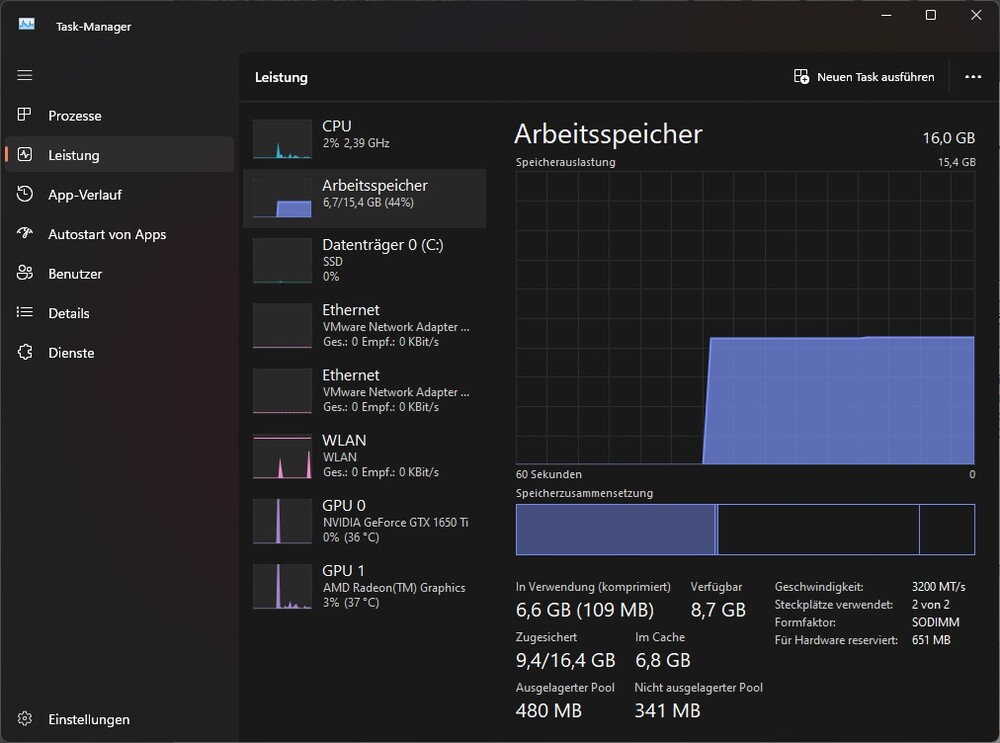Click the 651 MB hardware reserved value
Image resolution: width=1000 pixels, height=743 pixels.
[931, 640]
